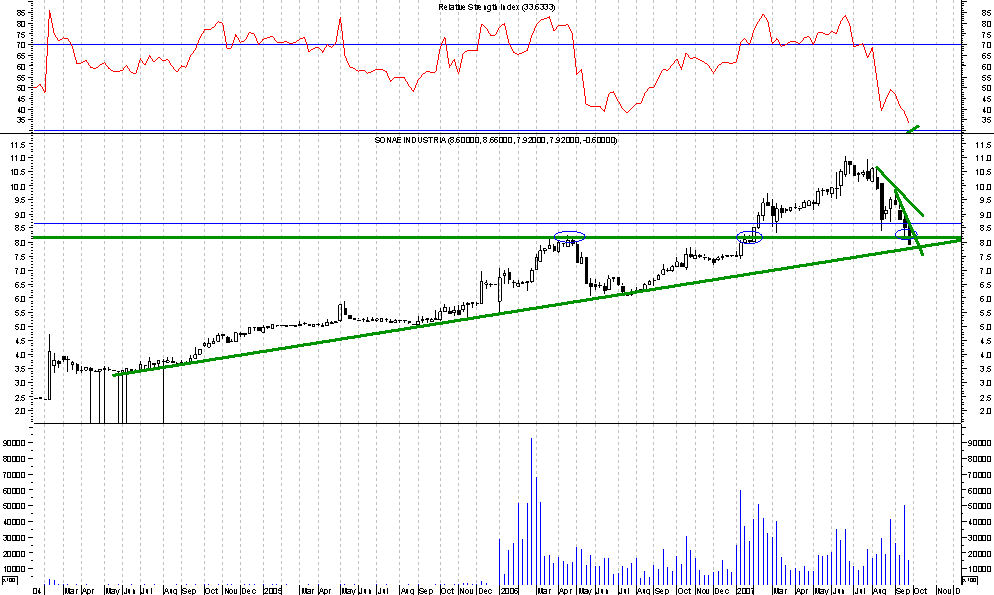Click the 6.0 label on the right price axis

(984, 299)
